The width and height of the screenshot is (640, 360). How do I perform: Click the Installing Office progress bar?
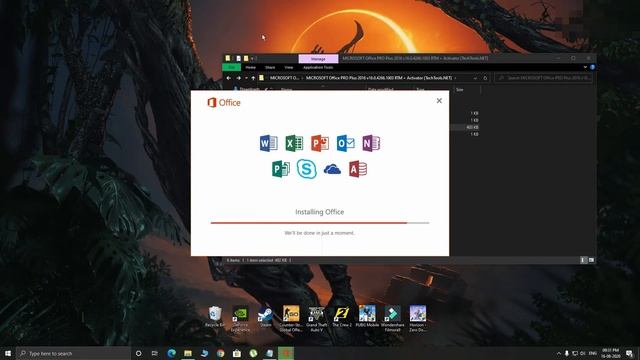coord(320,223)
